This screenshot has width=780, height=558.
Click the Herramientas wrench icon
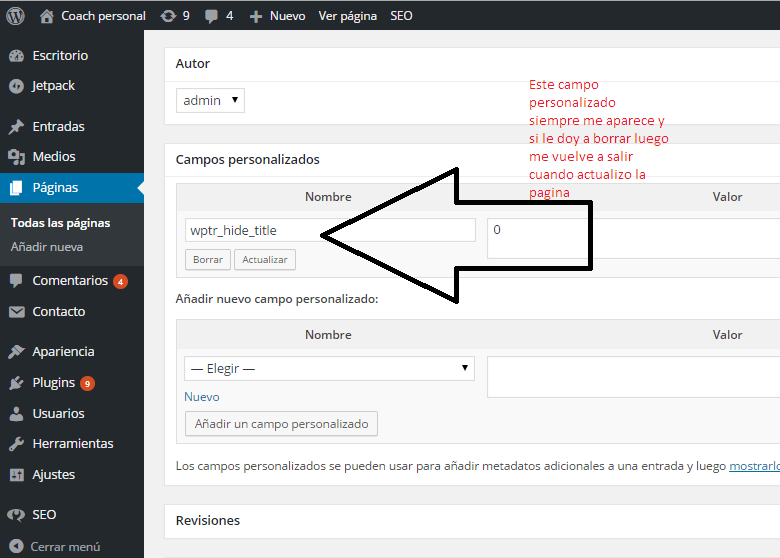16,444
